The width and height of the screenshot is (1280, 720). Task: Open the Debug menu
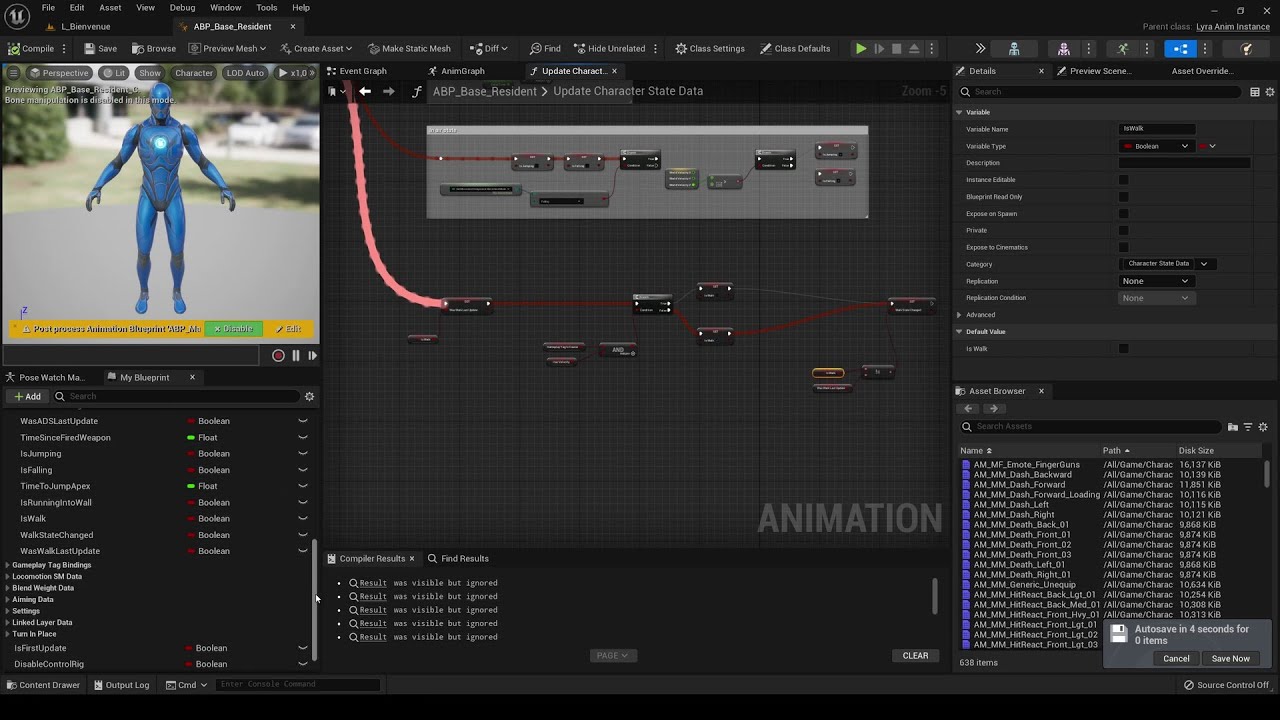(182, 8)
